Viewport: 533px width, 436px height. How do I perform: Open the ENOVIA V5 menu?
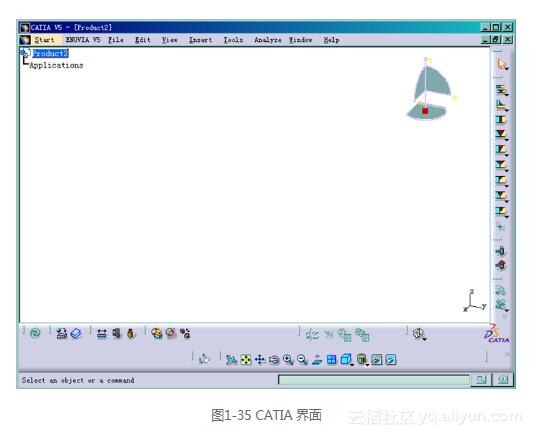83,40
